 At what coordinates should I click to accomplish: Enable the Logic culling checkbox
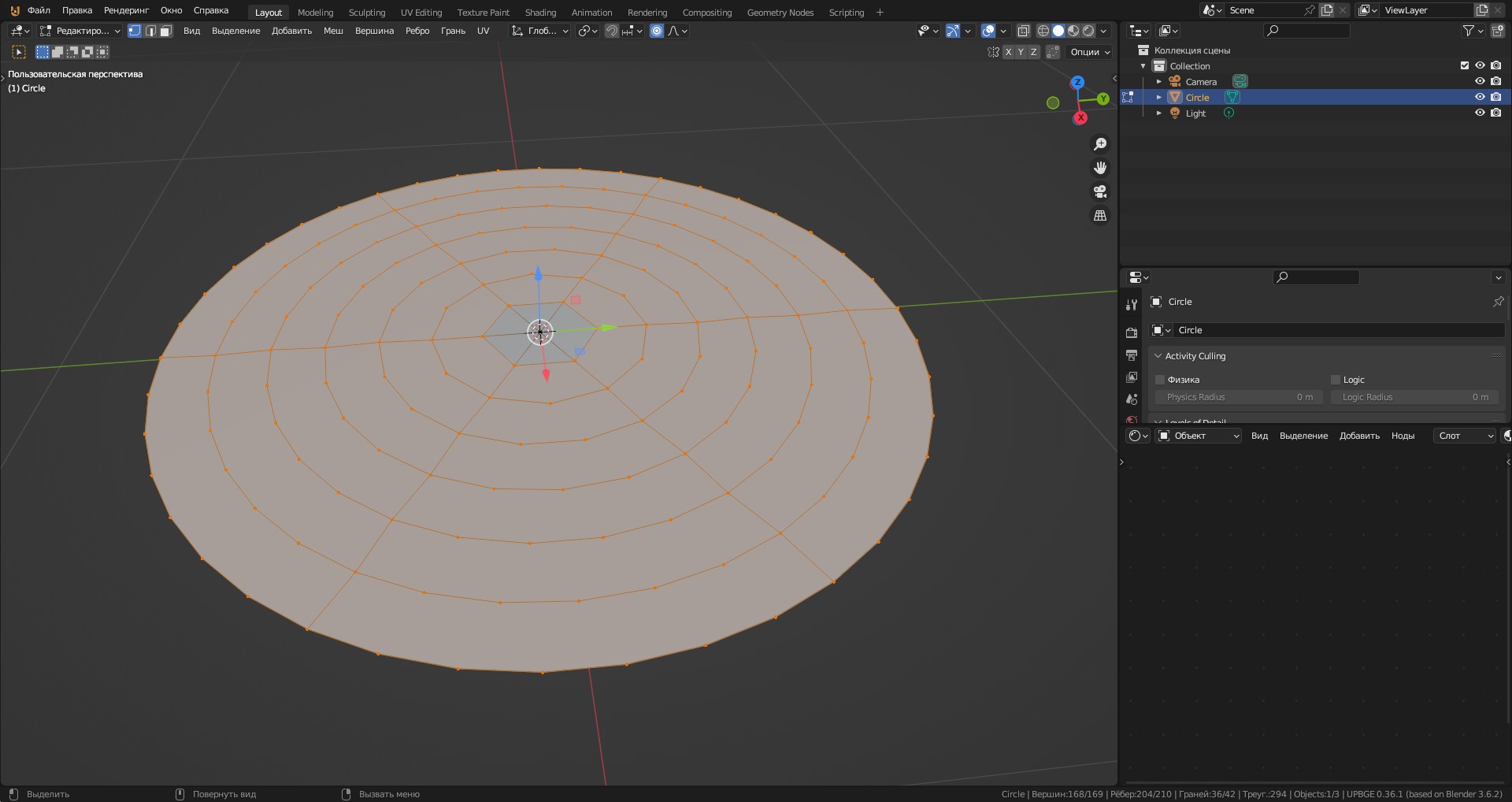(x=1336, y=380)
